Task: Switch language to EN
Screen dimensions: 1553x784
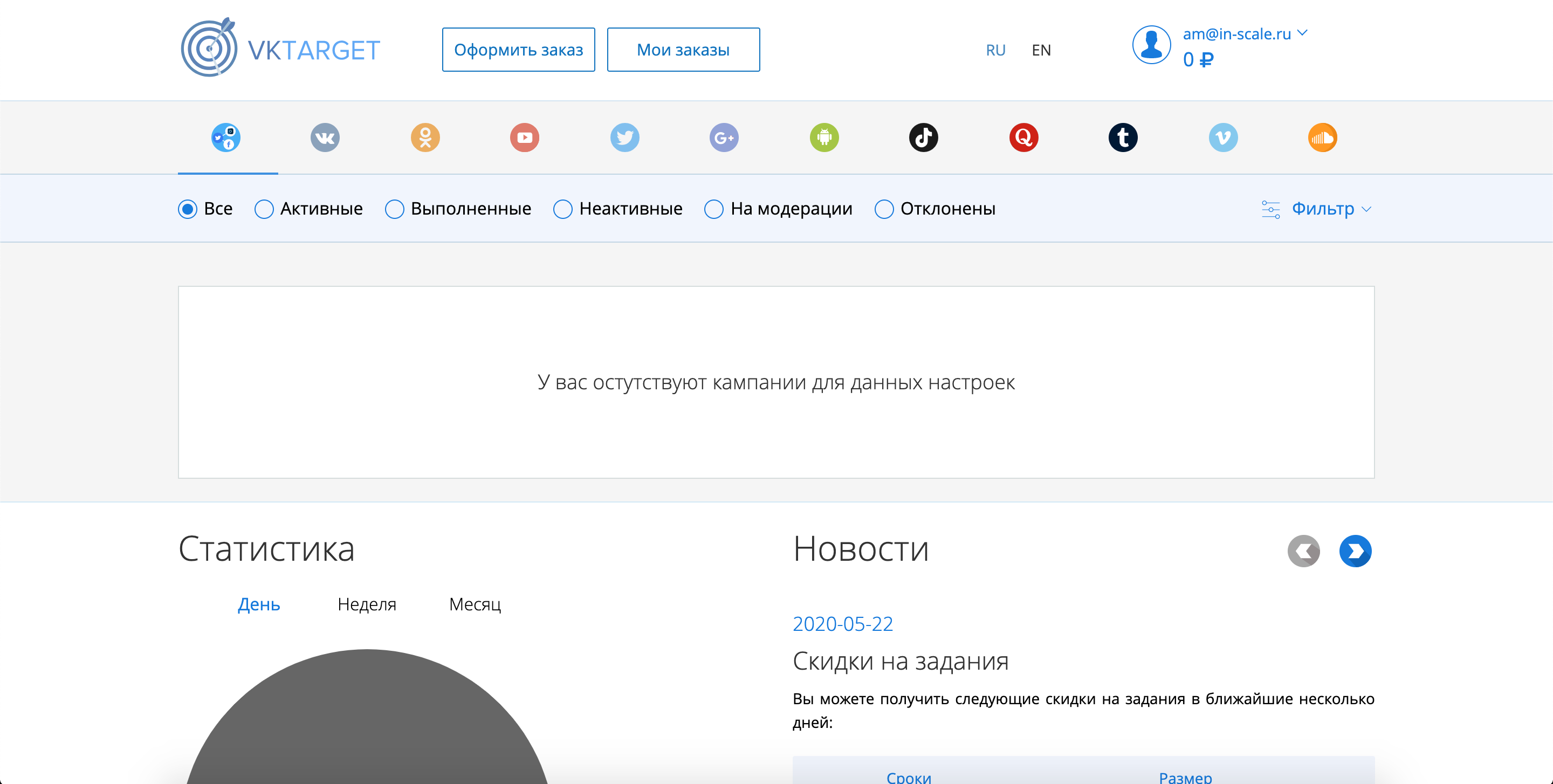Action: 1041,50
